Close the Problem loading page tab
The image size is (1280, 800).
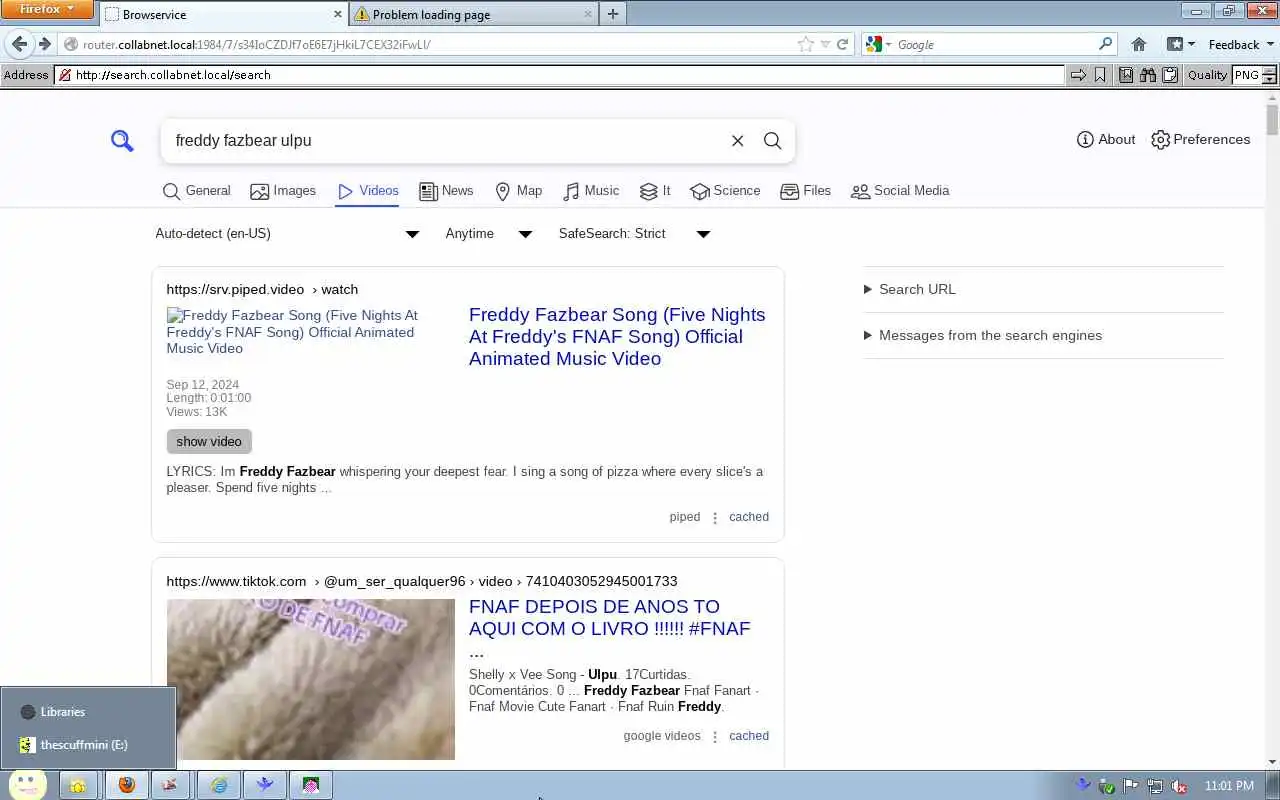588,14
